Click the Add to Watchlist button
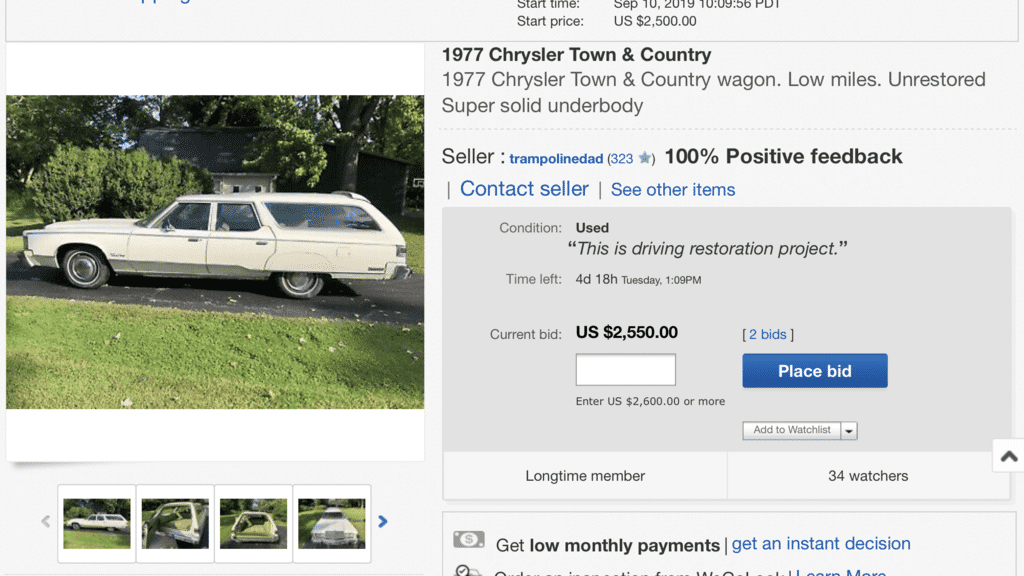Image resolution: width=1024 pixels, height=576 pixels. coord(791,431)
